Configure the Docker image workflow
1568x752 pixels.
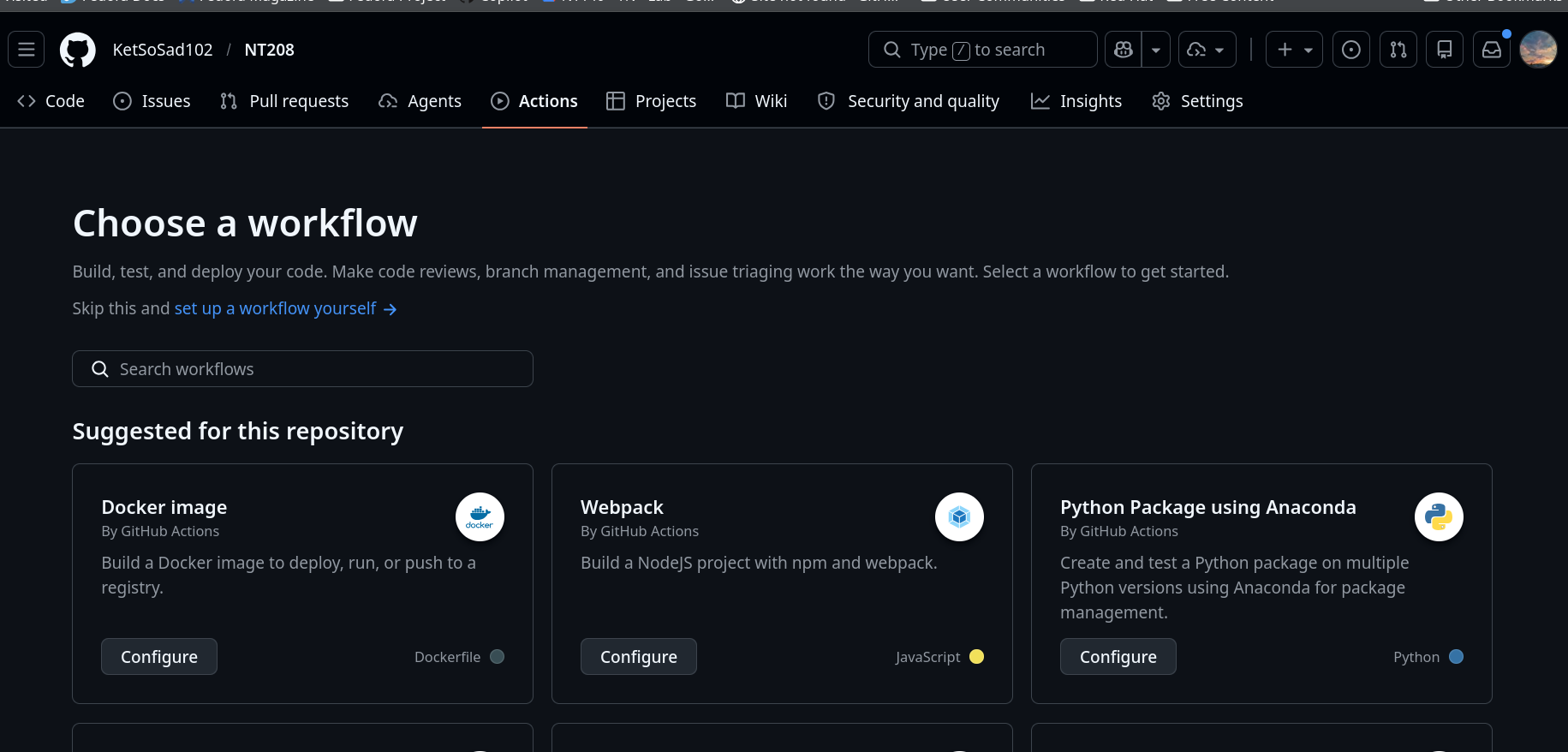pyautogui.click(x=159, y=657)
